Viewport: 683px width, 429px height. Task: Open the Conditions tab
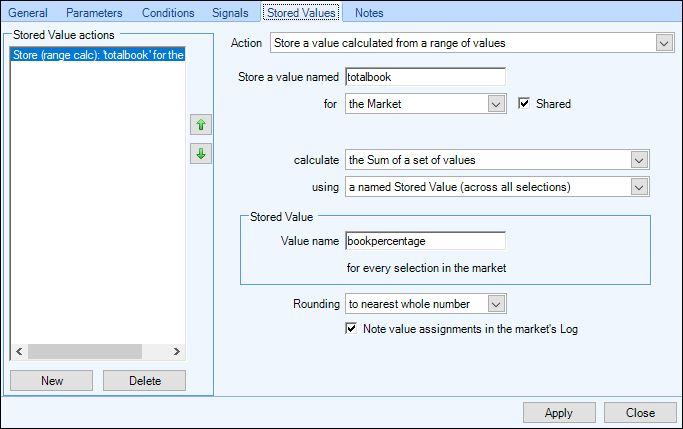168,13
